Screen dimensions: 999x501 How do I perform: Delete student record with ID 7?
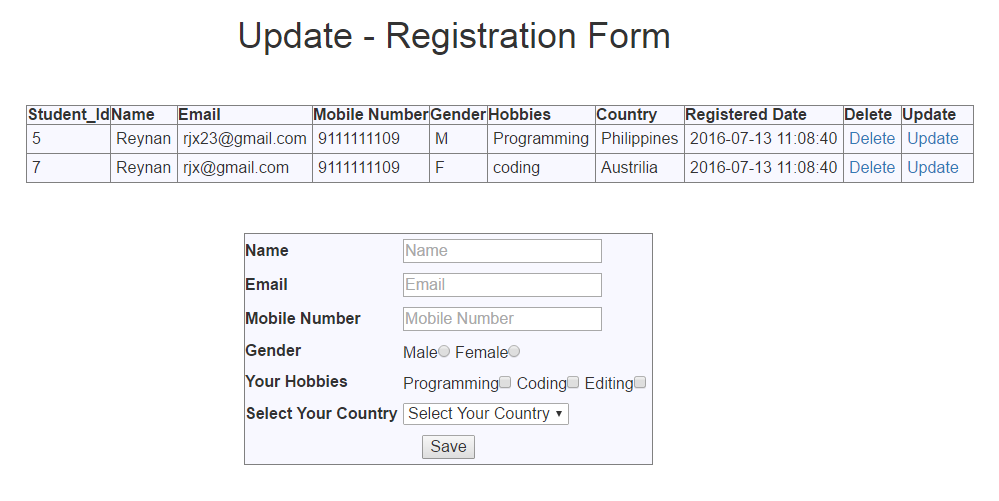(872, 168)
